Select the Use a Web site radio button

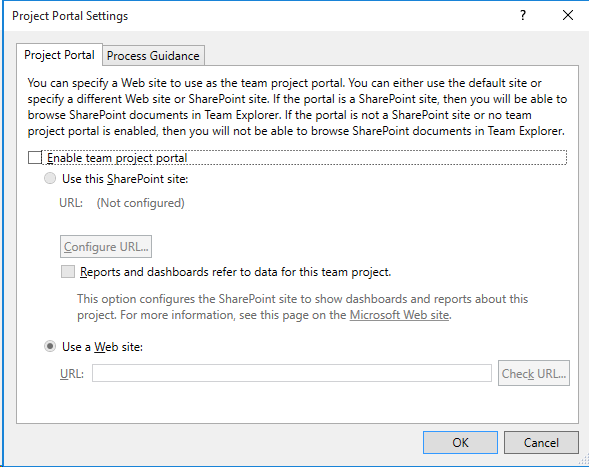tap(50, 346)
